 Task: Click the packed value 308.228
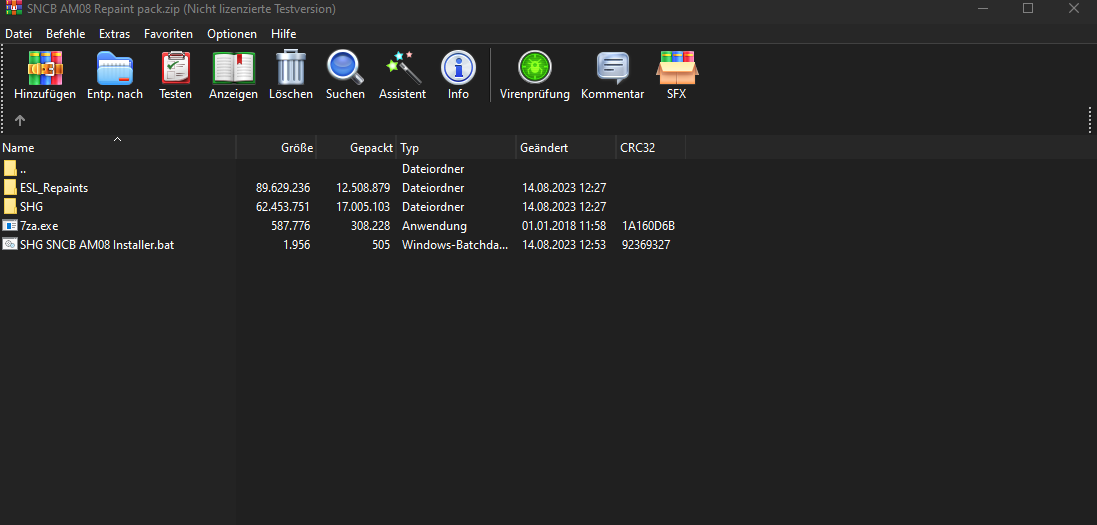pos(371,225)
